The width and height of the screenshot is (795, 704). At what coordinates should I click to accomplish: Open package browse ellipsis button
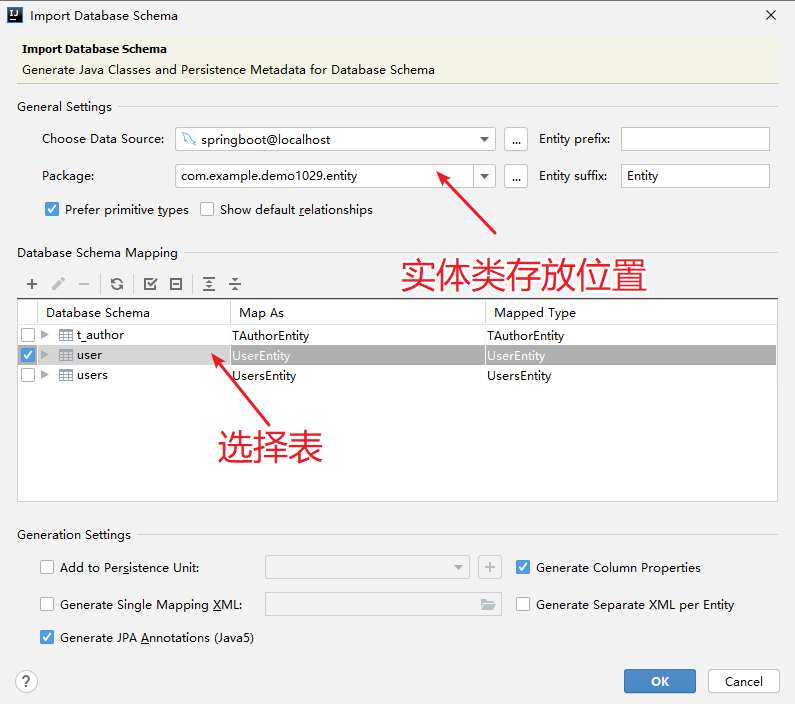coord(516,176)
